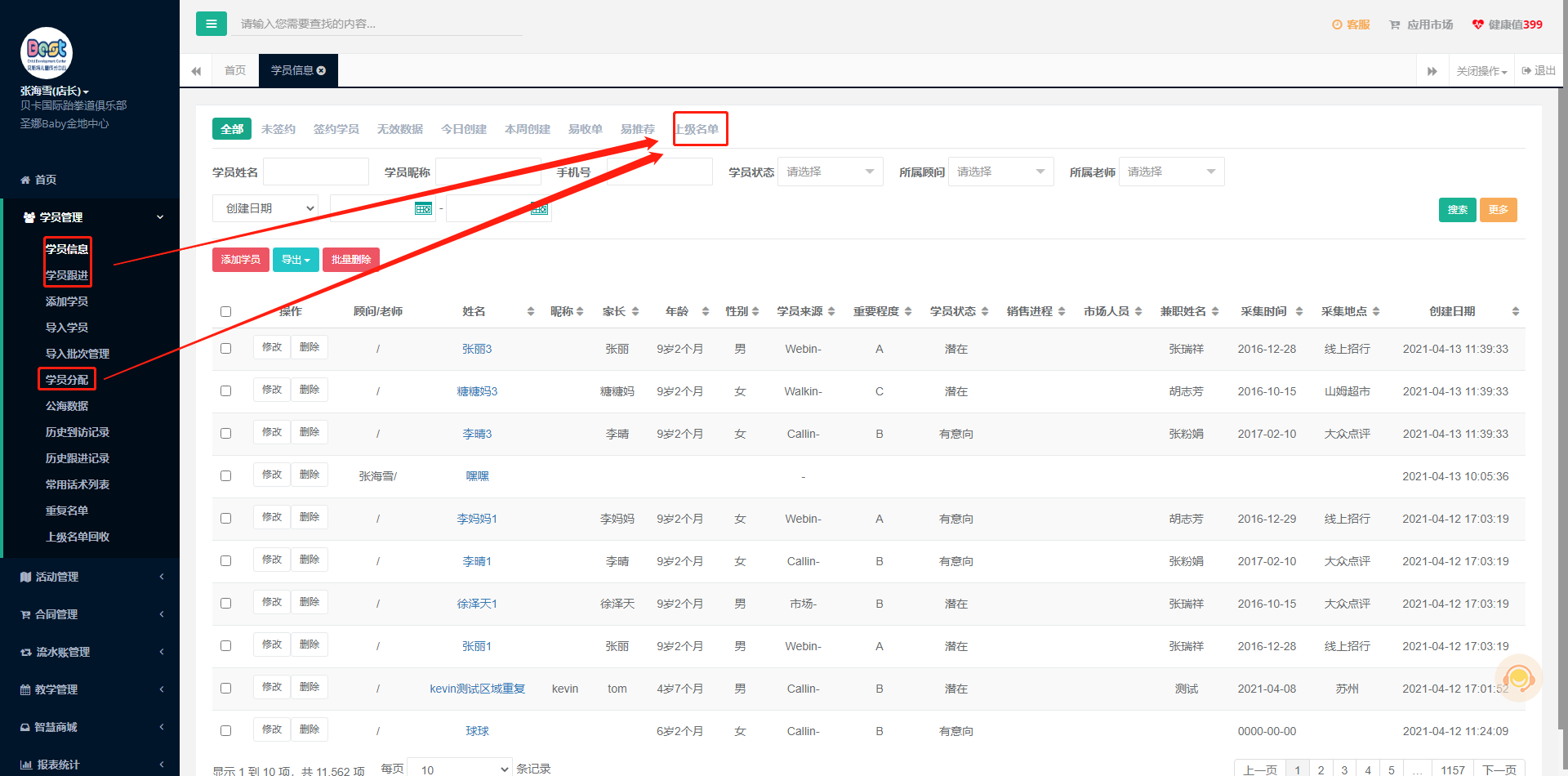Focus the 学员姓名 input field
The width and height of the screenshot is (1568, 776).
point(316,172)
